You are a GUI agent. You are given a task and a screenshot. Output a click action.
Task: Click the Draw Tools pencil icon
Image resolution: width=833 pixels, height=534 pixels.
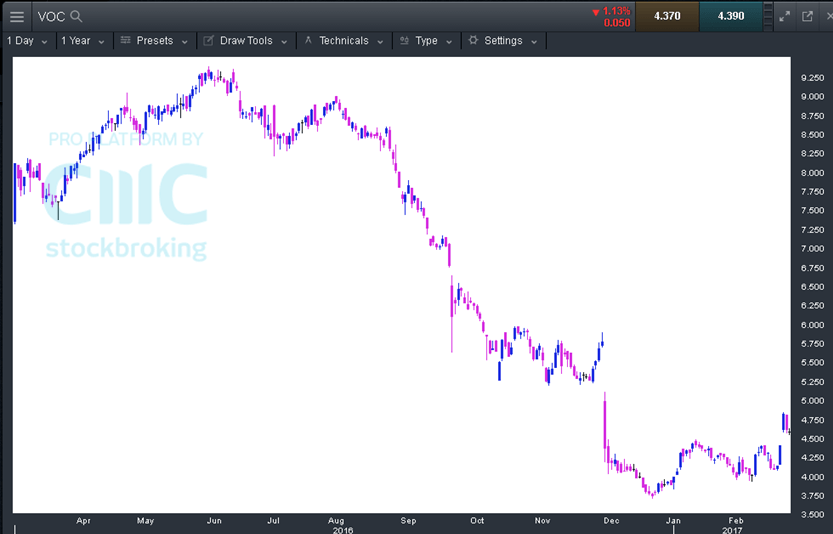click(x=208, y=40)
